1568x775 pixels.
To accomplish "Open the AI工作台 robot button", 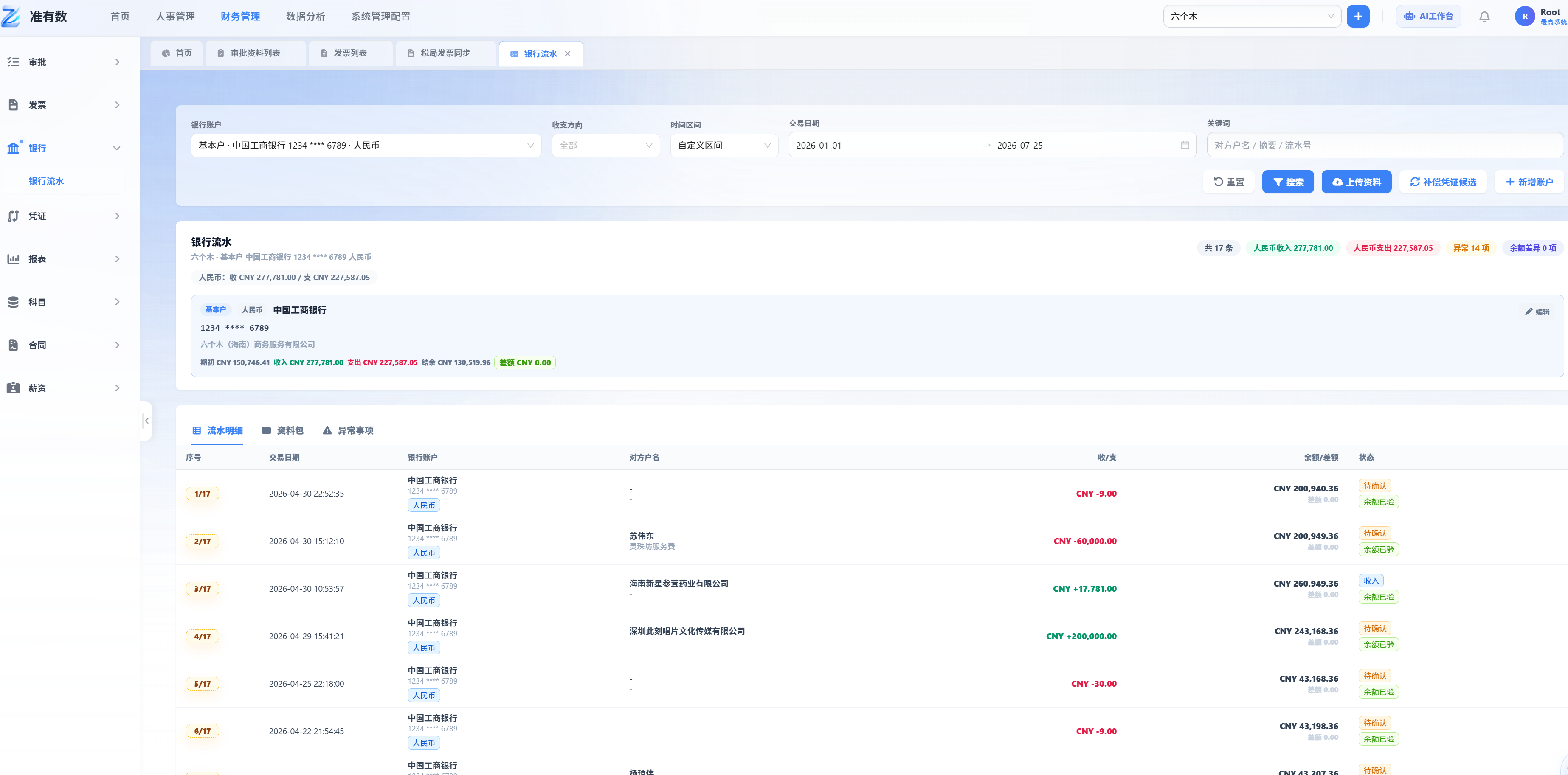I will tap(1428, 17).
